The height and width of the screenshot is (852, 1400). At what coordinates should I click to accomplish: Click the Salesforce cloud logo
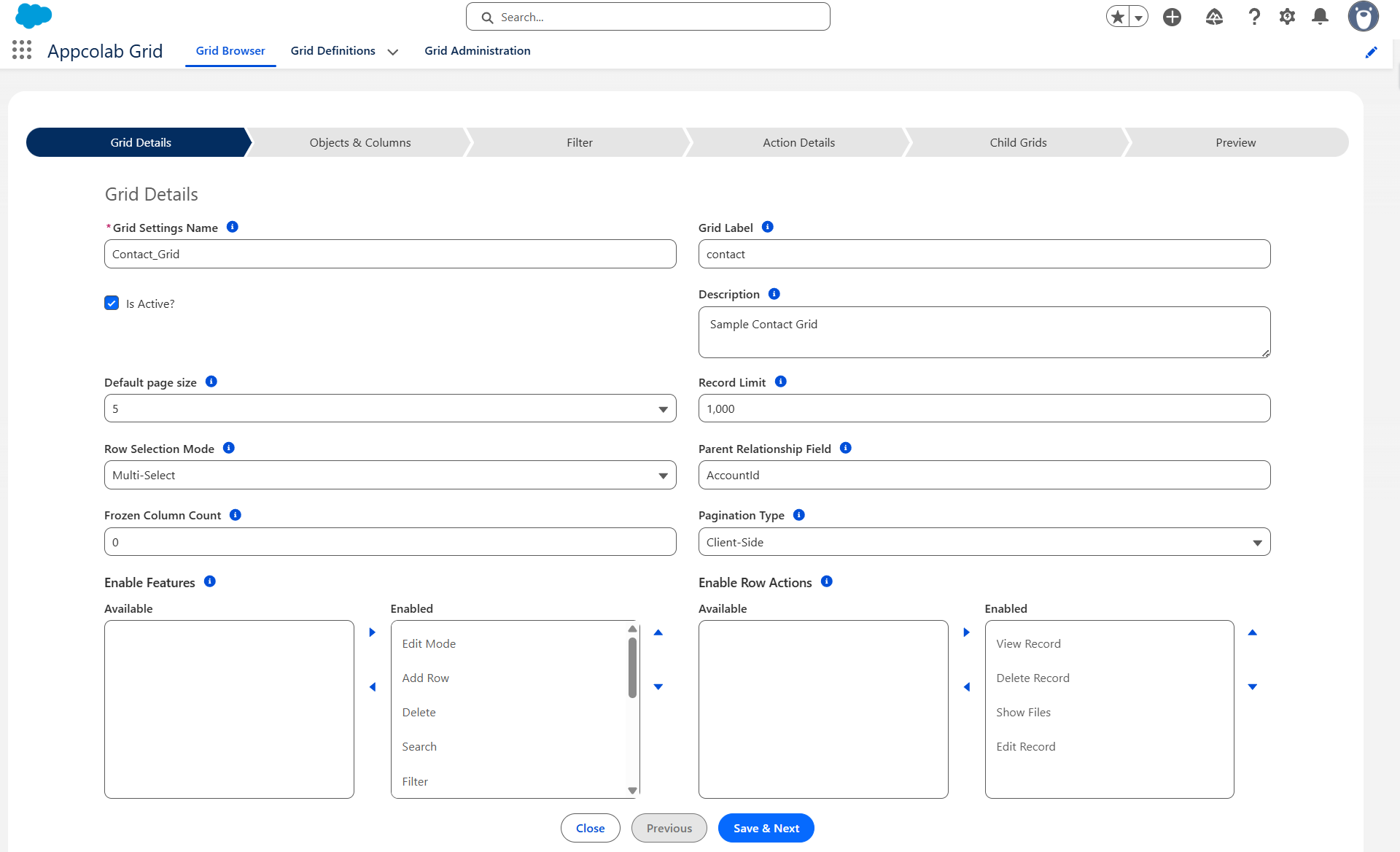click(x=34, y=15)
